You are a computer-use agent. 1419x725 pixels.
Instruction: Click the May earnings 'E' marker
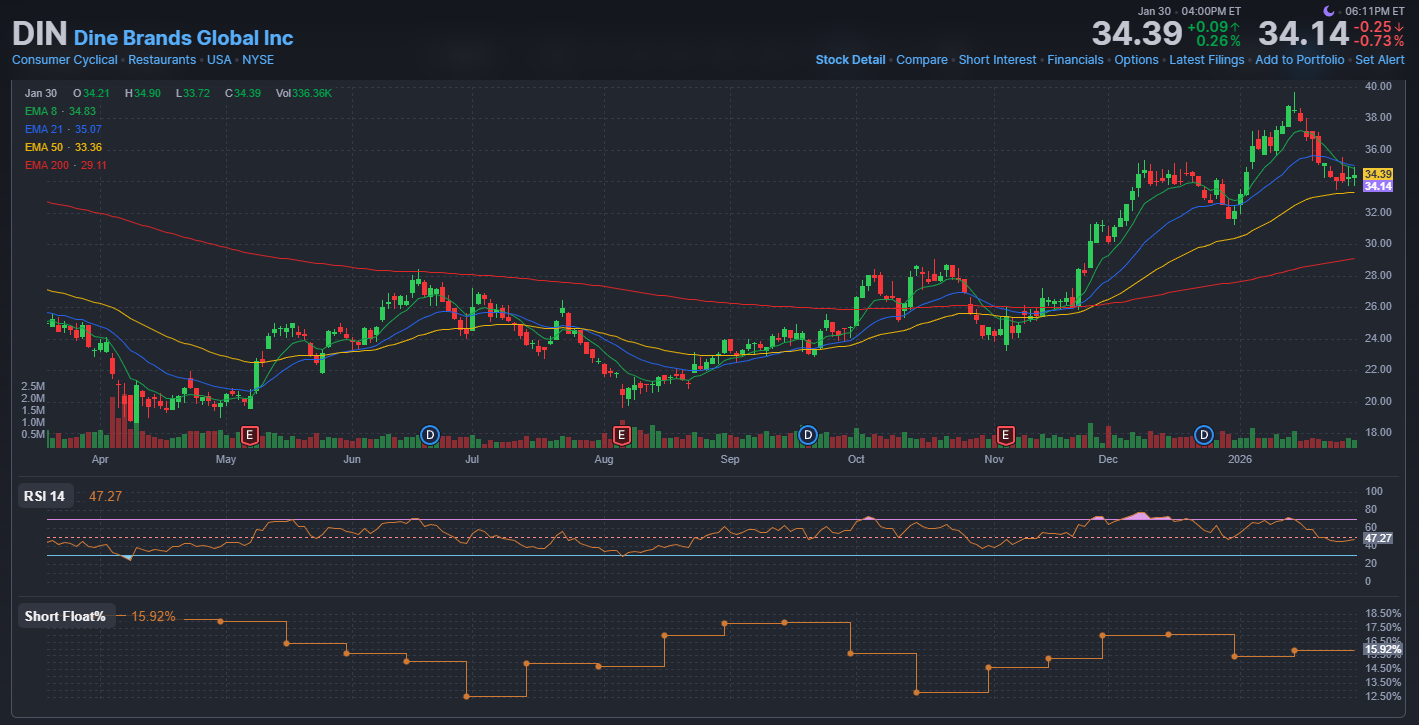[x=250, y=434]
